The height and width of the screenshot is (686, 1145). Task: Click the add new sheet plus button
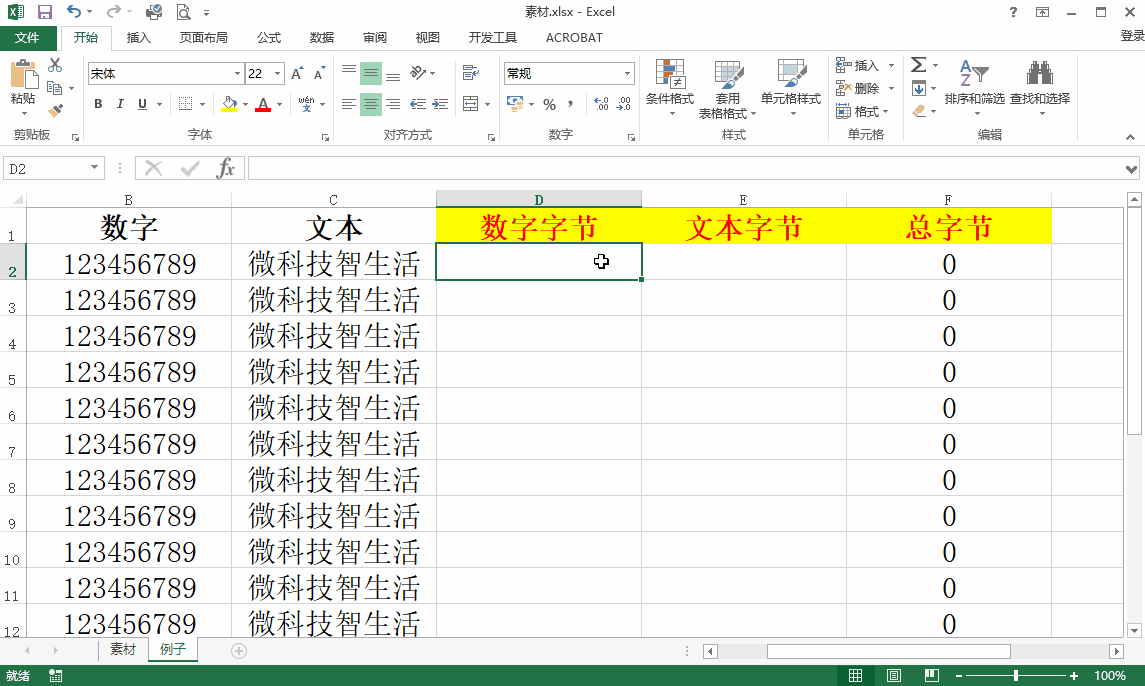[239, 651]
